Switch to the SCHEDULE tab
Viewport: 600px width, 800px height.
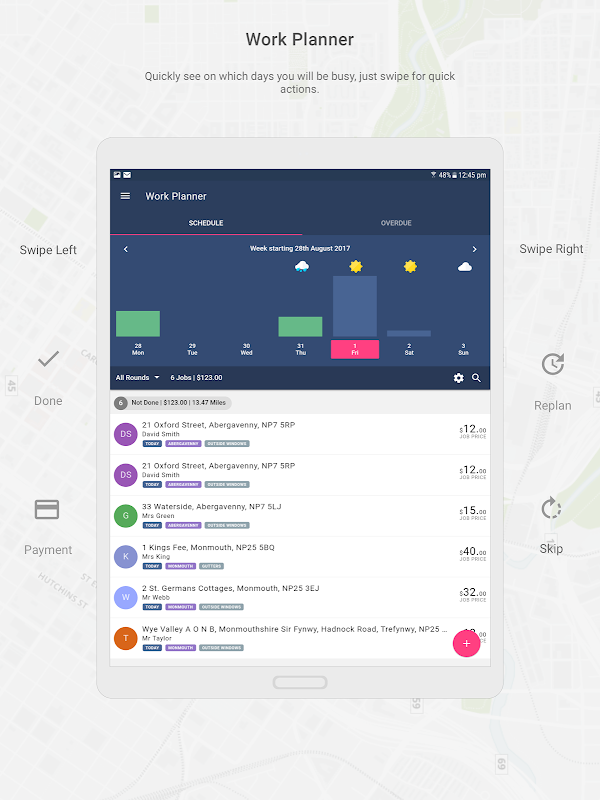pyautogui.click(x=206, y=223)
